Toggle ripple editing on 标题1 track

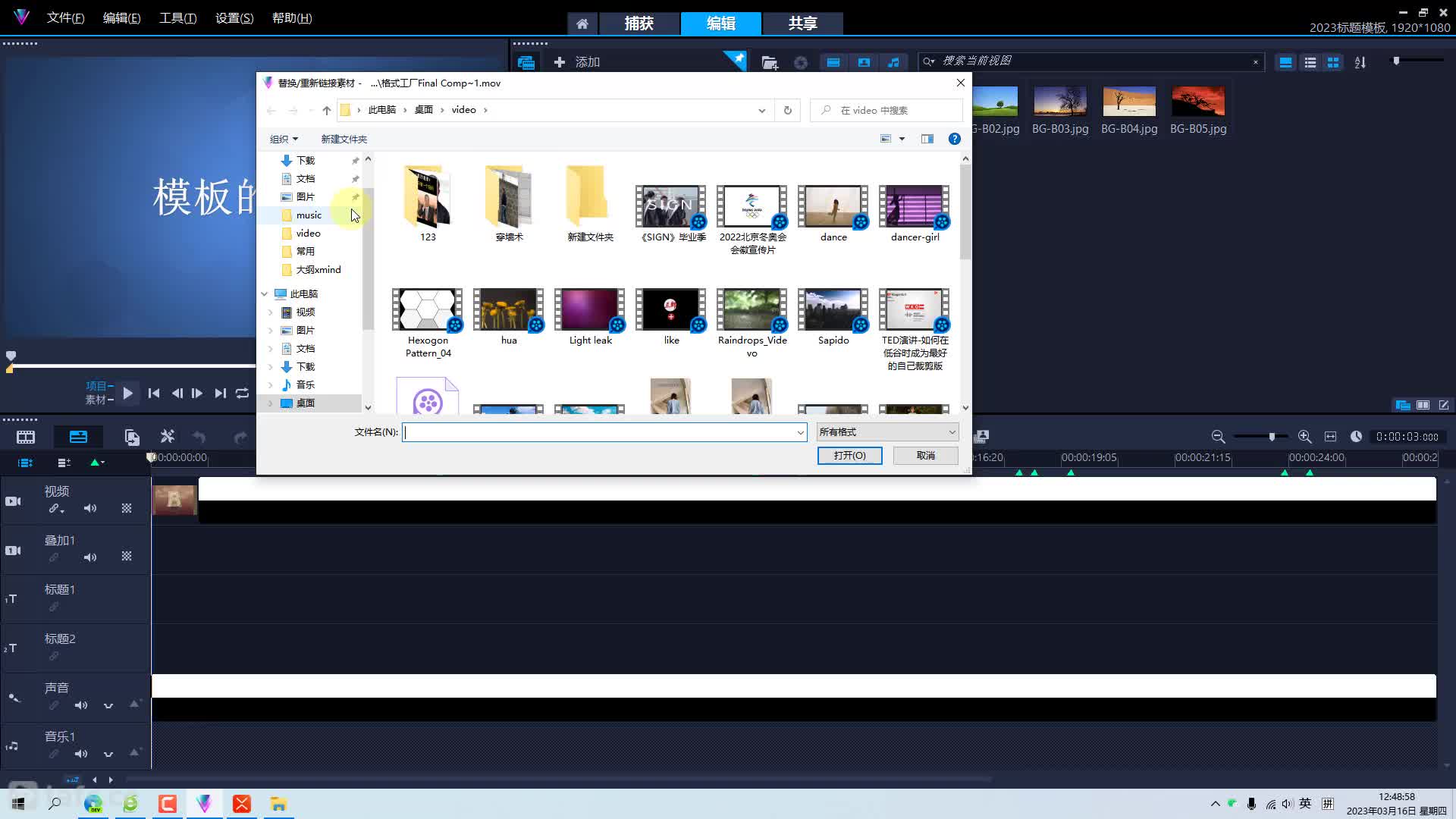click(54, 607)
